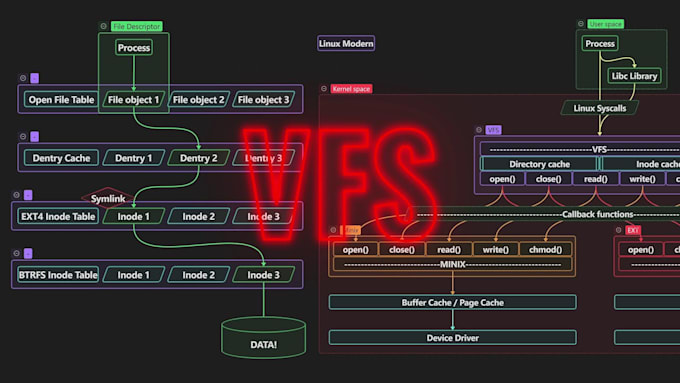
Task: Click Inode 2 in the EXT4 row
Action: pyautogui.click(x=199, y=216)
